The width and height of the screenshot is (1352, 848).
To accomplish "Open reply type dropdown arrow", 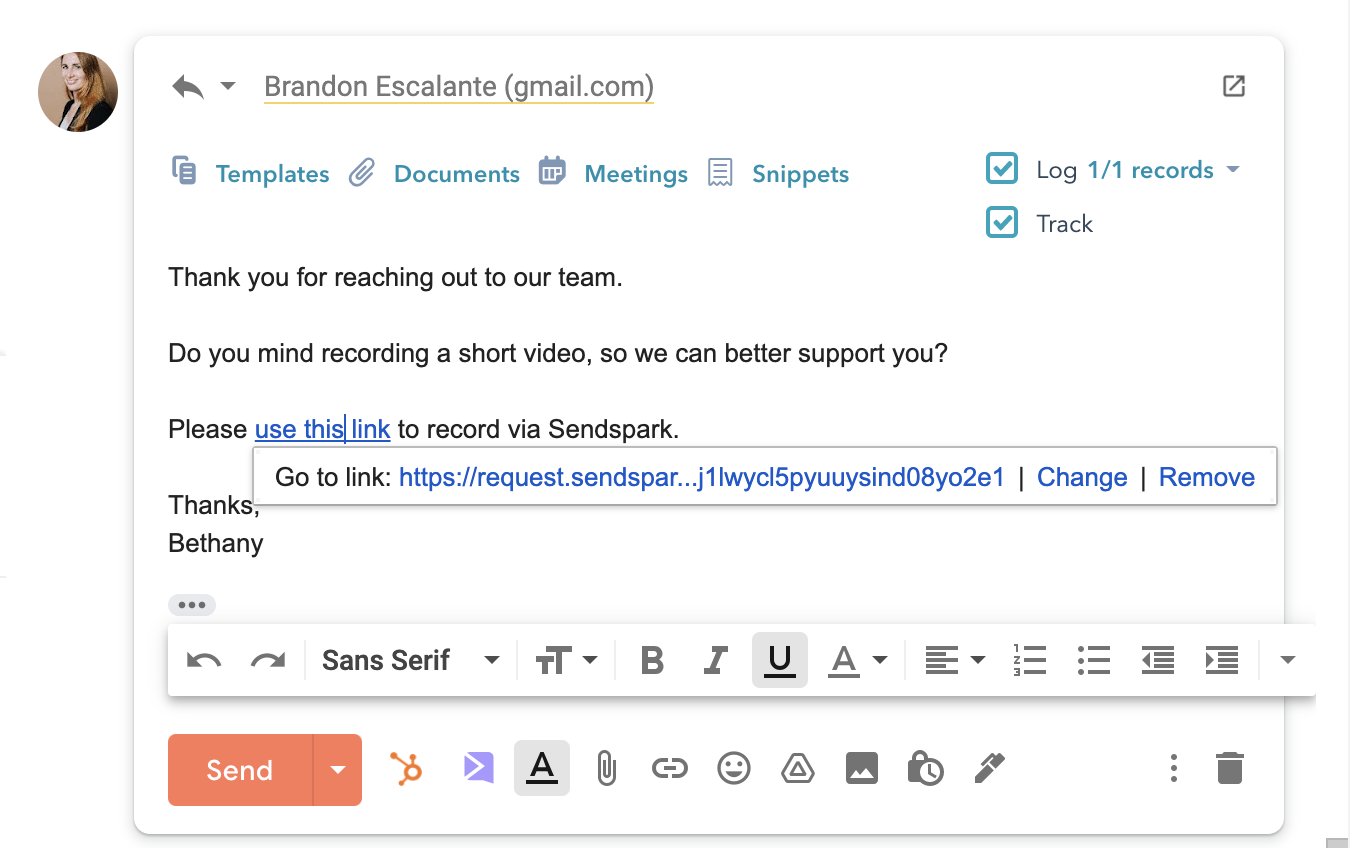I will click(x=228, y=86).
